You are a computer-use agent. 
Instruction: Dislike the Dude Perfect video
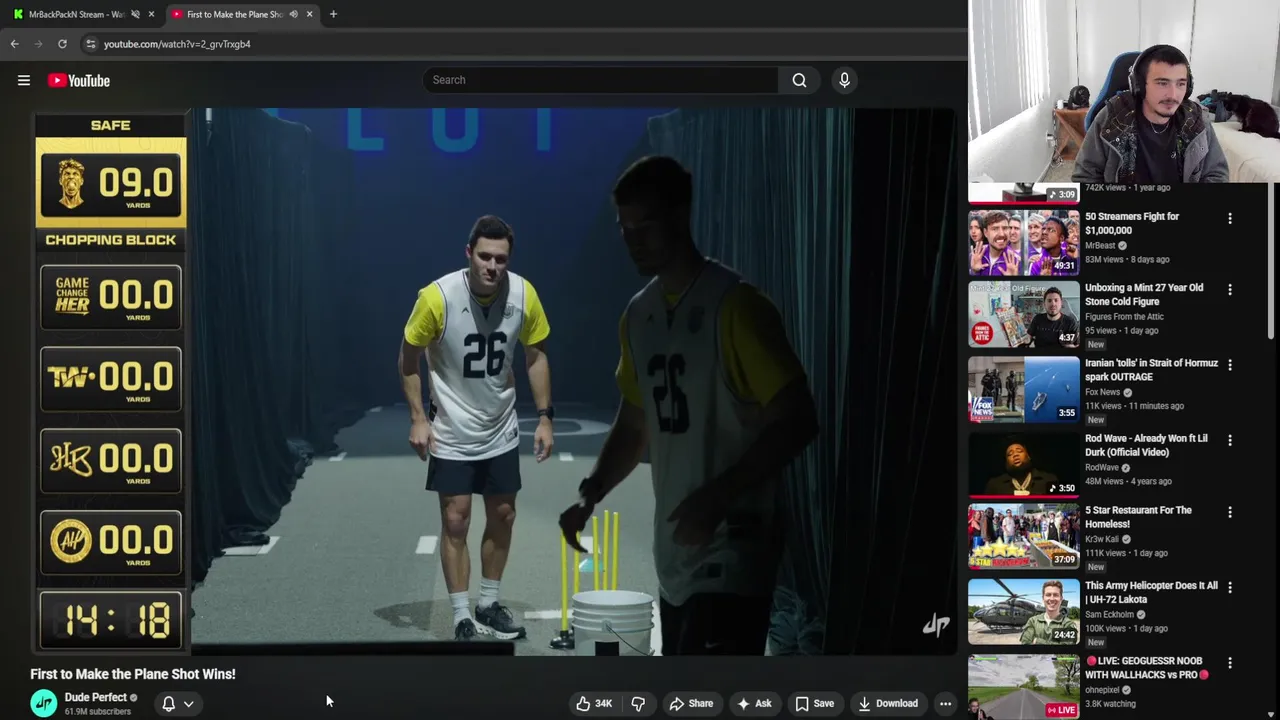[638, 703]
